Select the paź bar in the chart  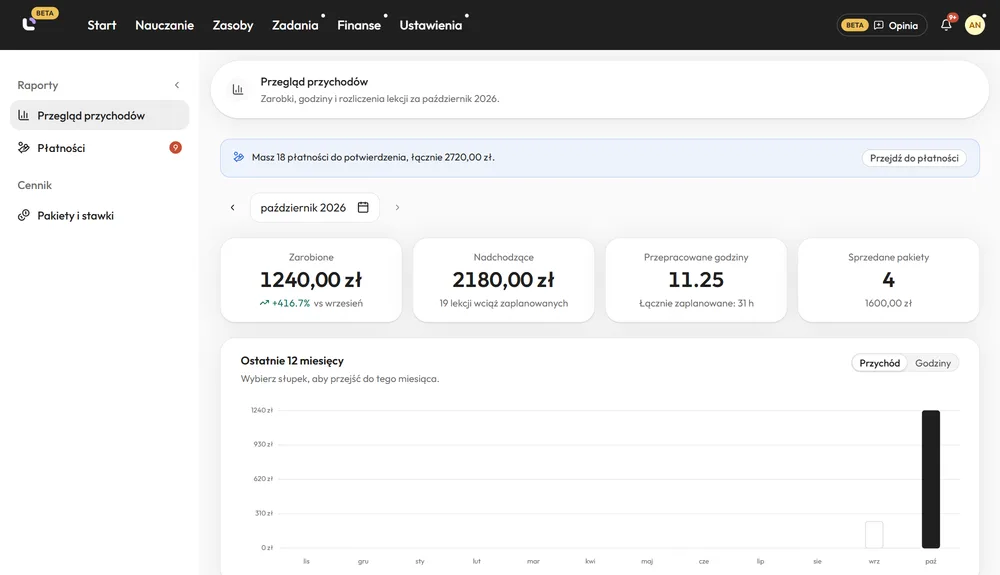click(930, 479)
